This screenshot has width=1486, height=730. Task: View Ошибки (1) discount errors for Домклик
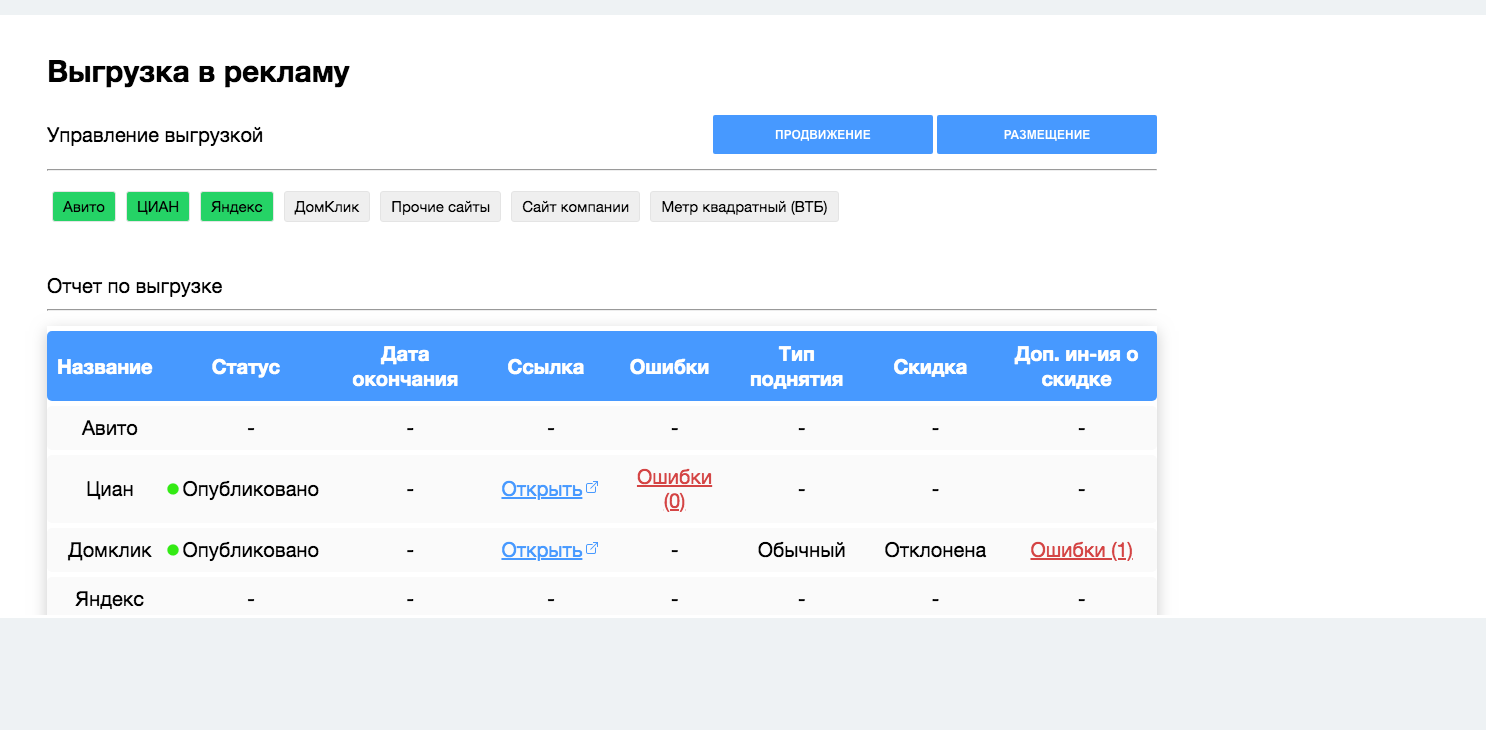pos(1081,550)
